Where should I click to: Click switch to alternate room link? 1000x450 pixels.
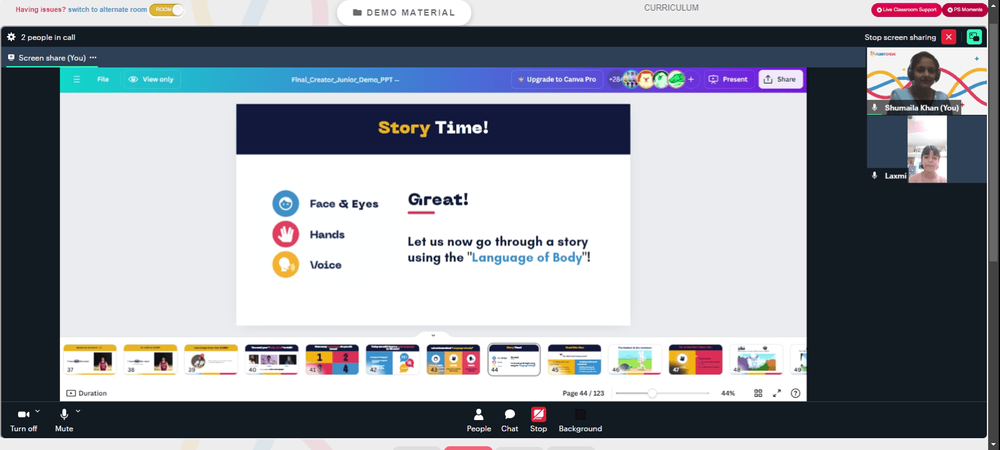tap(107, 10)
